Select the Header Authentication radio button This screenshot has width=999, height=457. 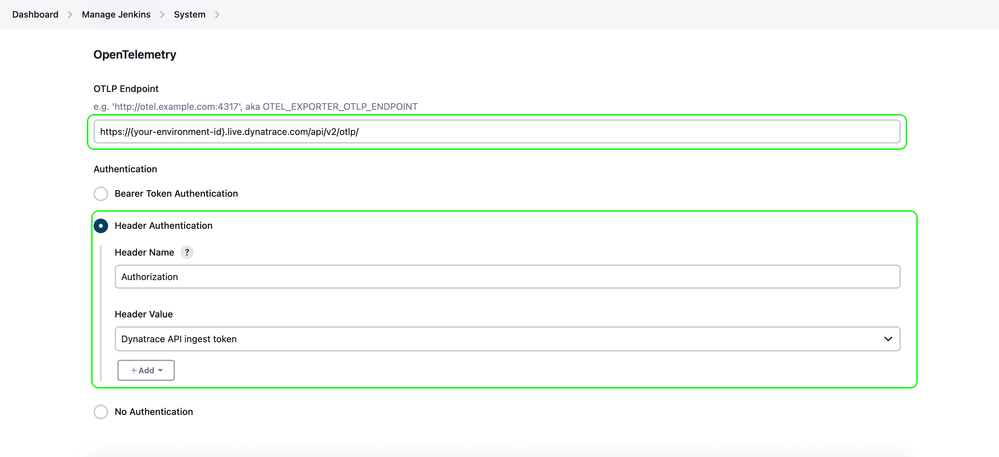101,226
